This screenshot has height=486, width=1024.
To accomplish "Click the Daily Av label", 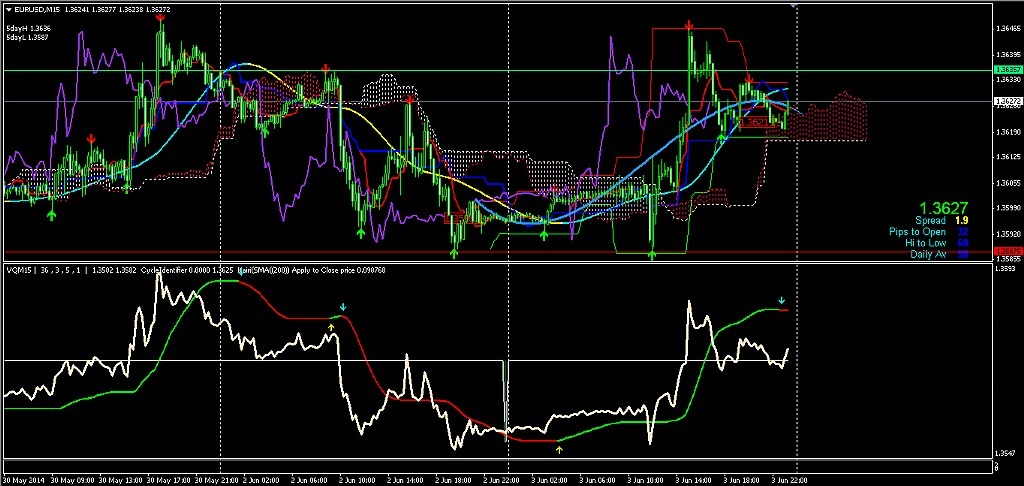I will tap(928, 254).
